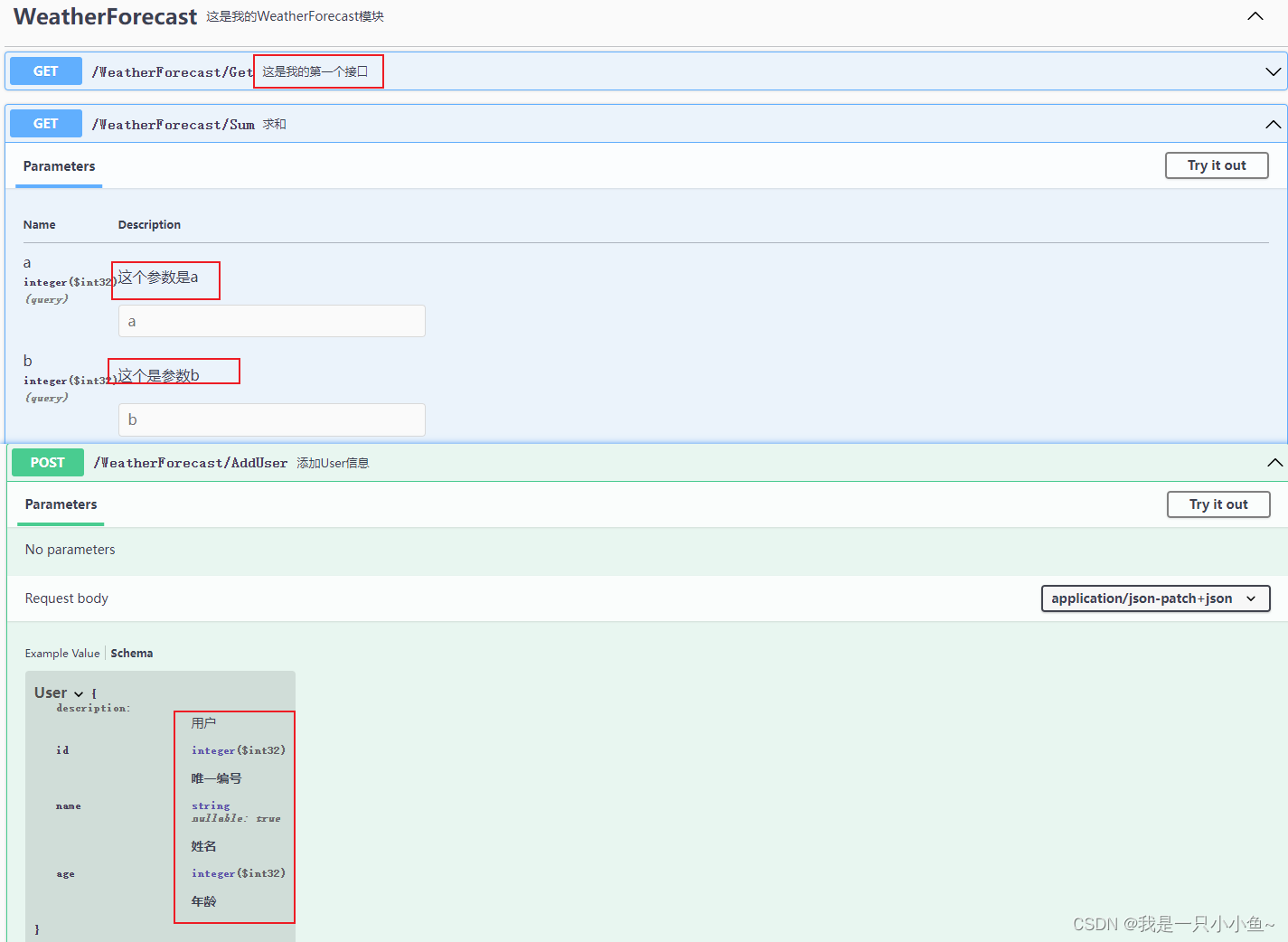Image resolution: width=1288 pixels, height=942 pixels.
Task: Collapse the /WeatherForecast/Sum endpoint chevron
Action: click(x=1273, y=124)
